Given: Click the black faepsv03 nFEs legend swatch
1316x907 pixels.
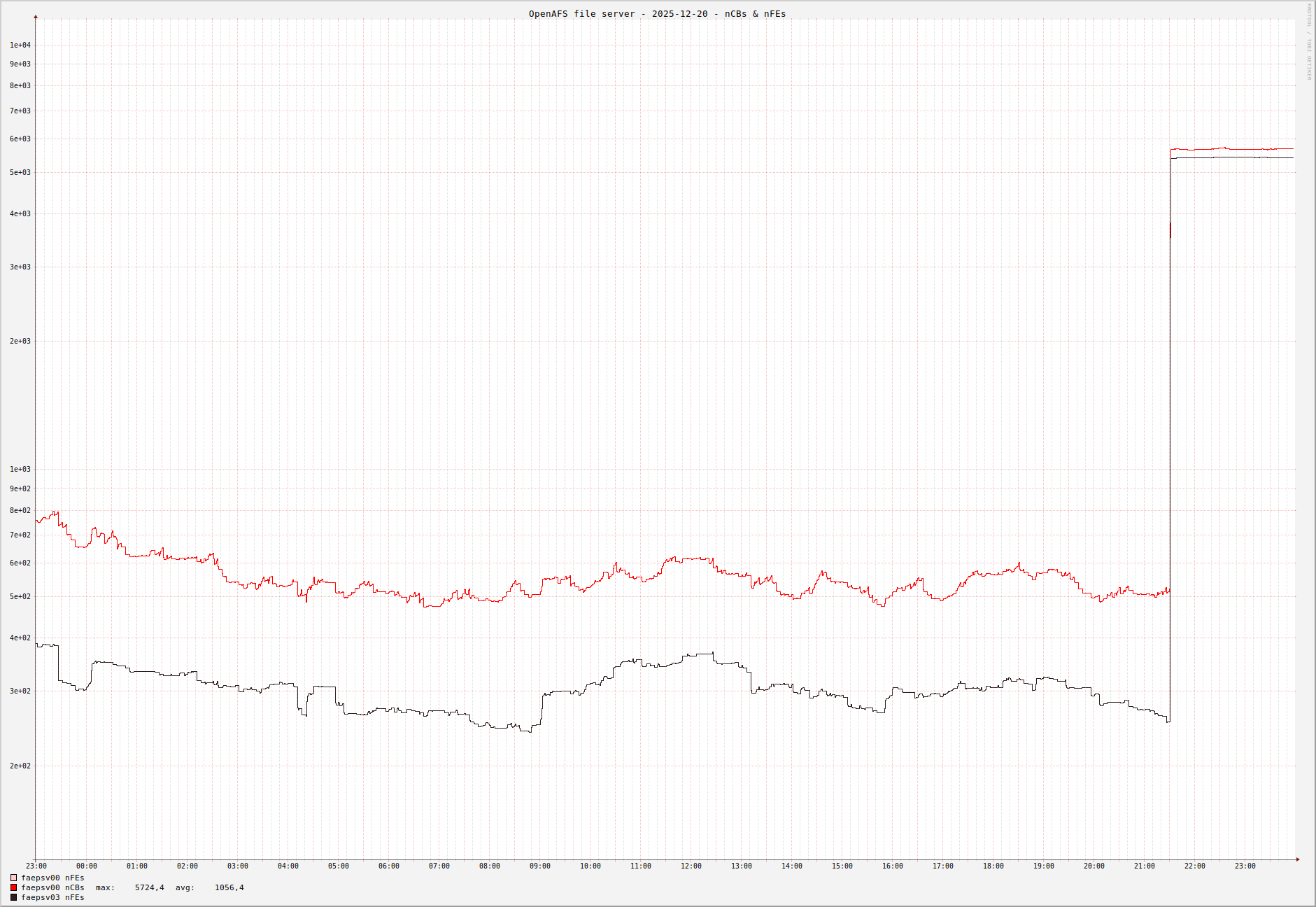Looking at the screenshot, I should (13, 897).
